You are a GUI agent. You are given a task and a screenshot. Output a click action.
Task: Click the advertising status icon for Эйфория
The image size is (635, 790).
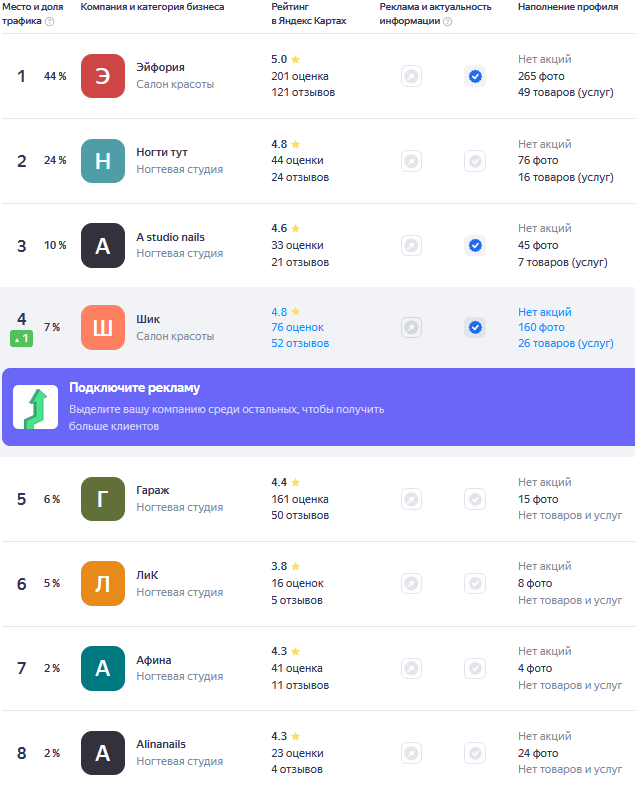(x=412, y=77)
